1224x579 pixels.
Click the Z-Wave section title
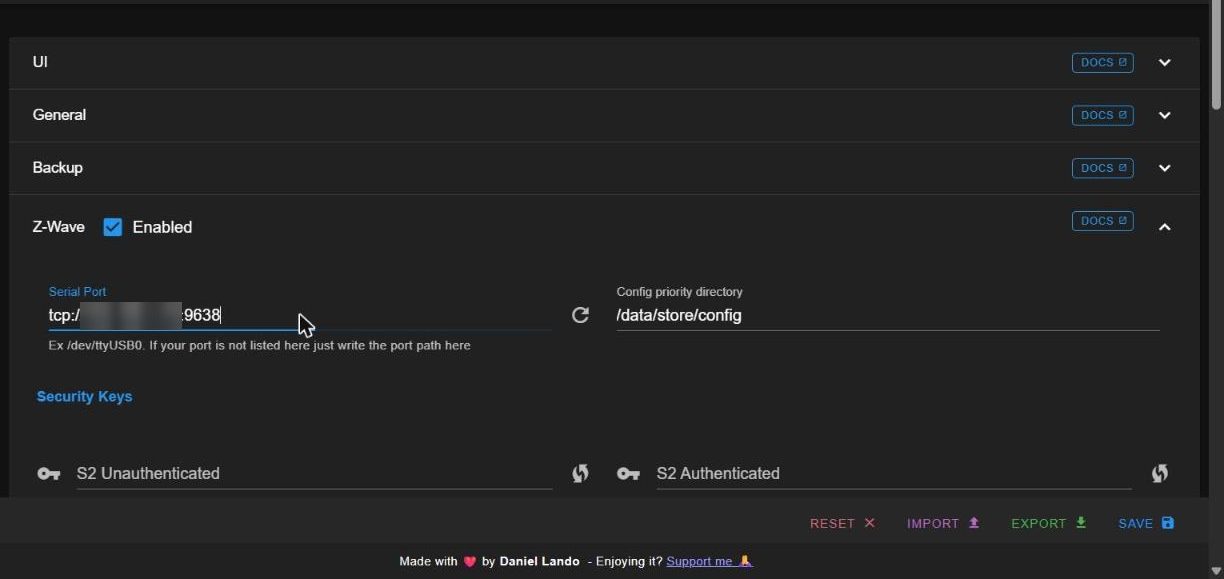[x=58, y=227]
